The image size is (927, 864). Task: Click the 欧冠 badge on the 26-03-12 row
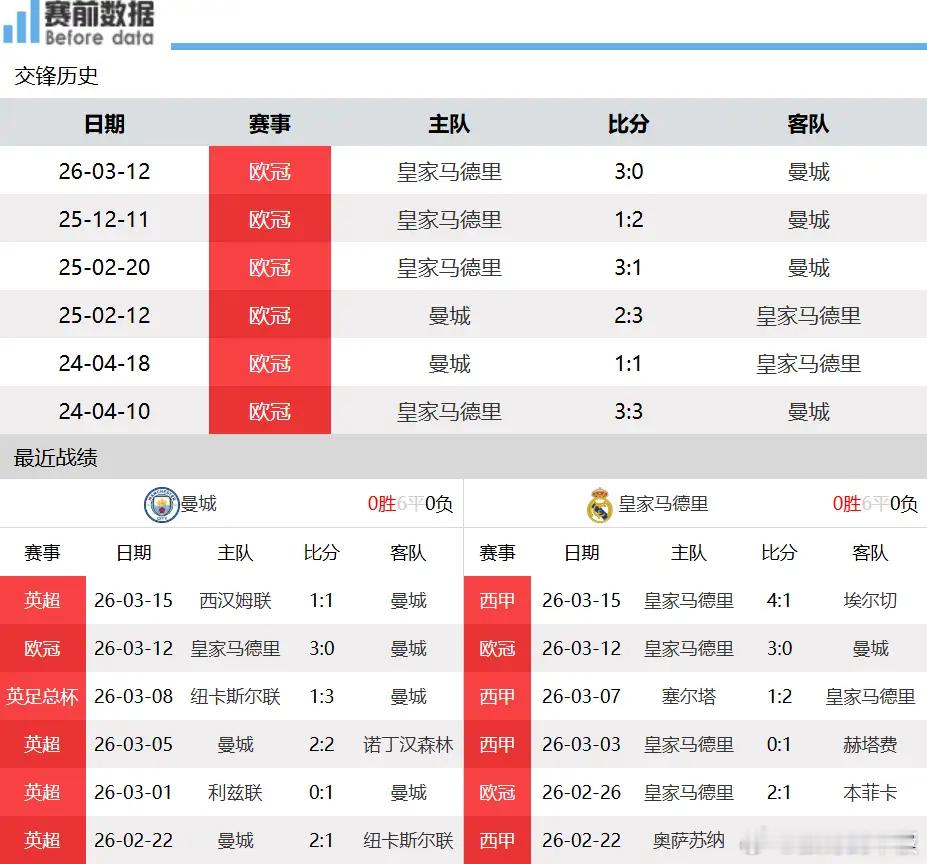coord(270,170)
